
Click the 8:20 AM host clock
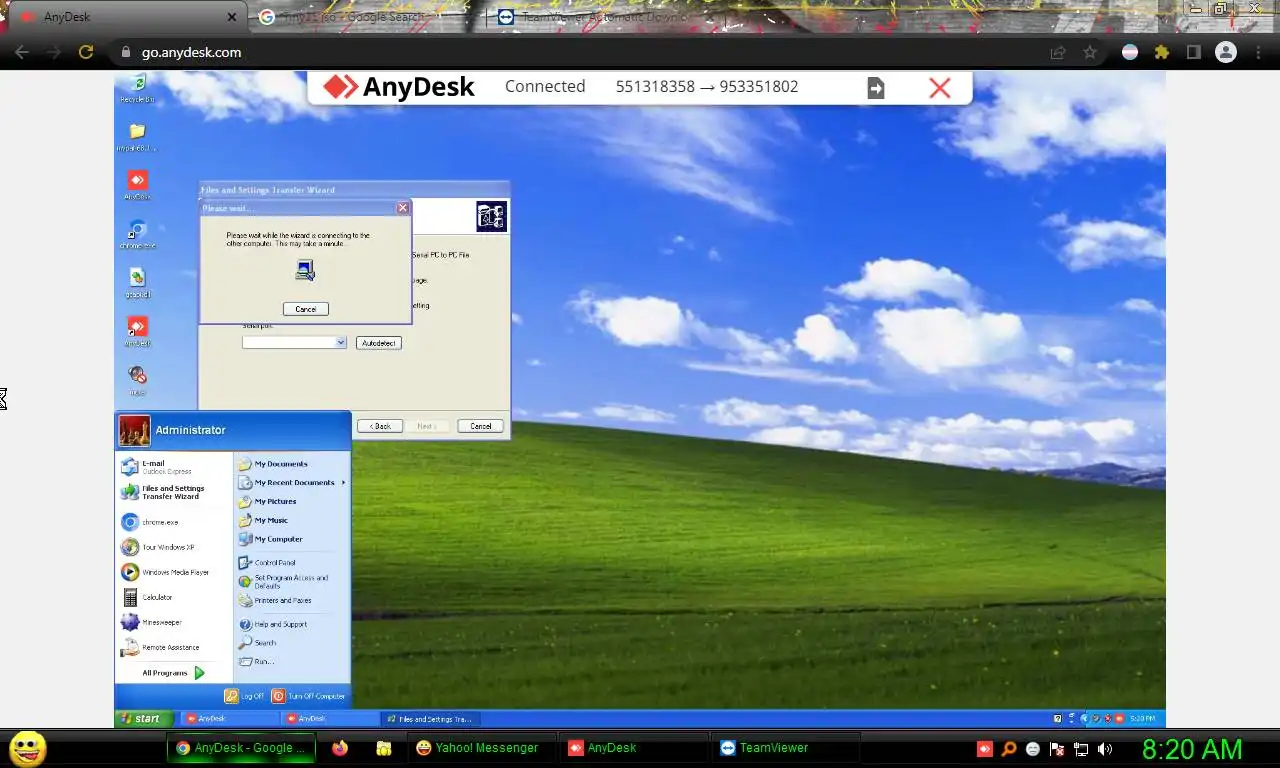click(x=1192, y=748)
